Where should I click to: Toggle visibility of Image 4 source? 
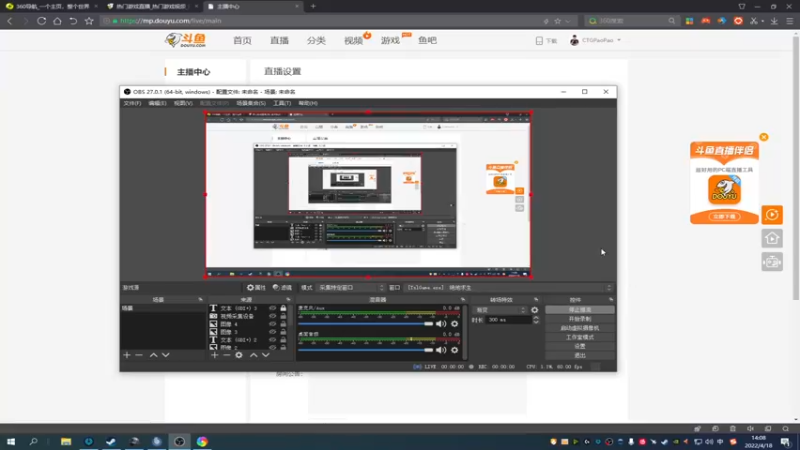click(272, 324)
